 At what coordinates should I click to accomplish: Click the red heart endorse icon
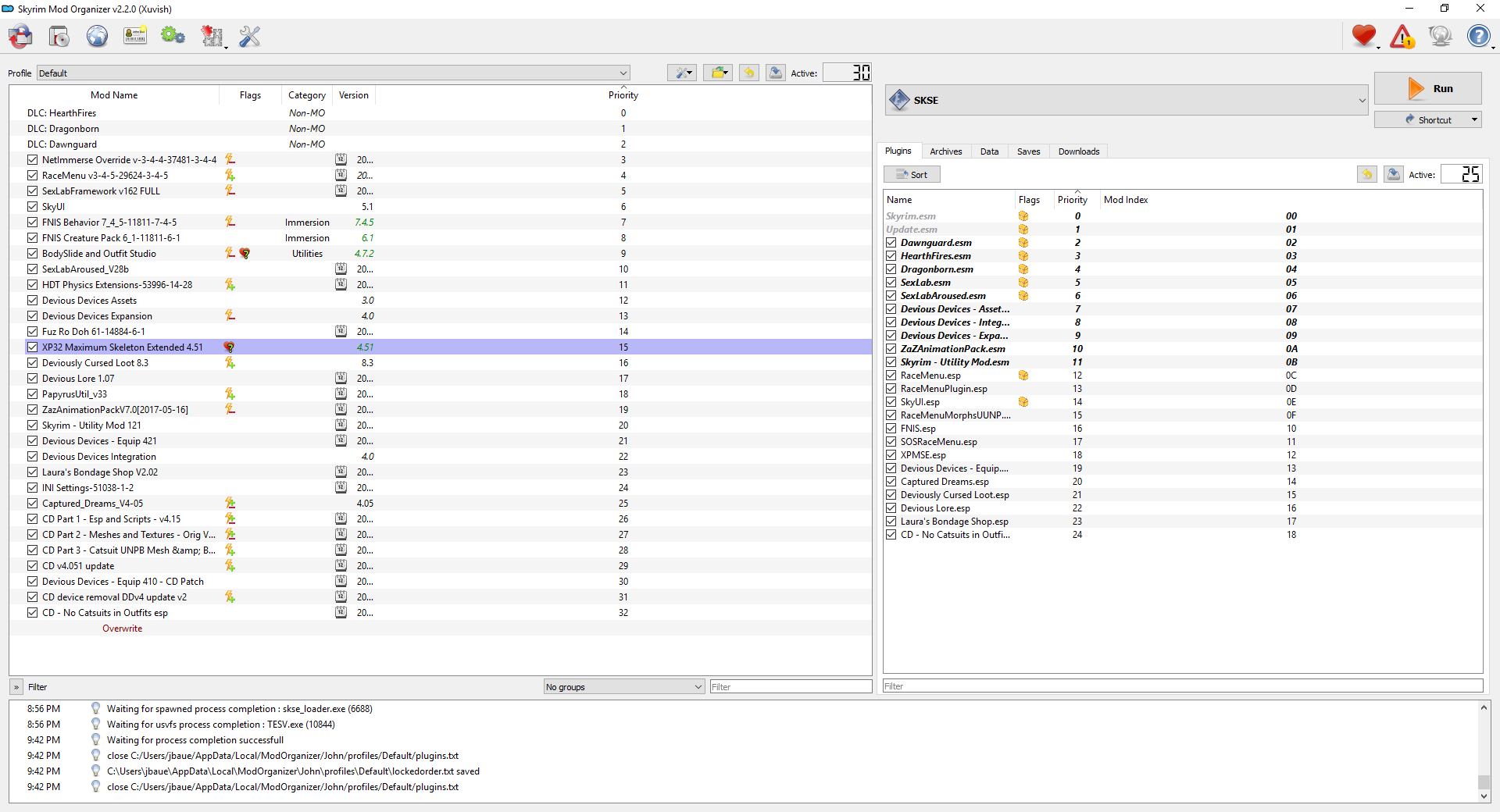coord(1364,36)
